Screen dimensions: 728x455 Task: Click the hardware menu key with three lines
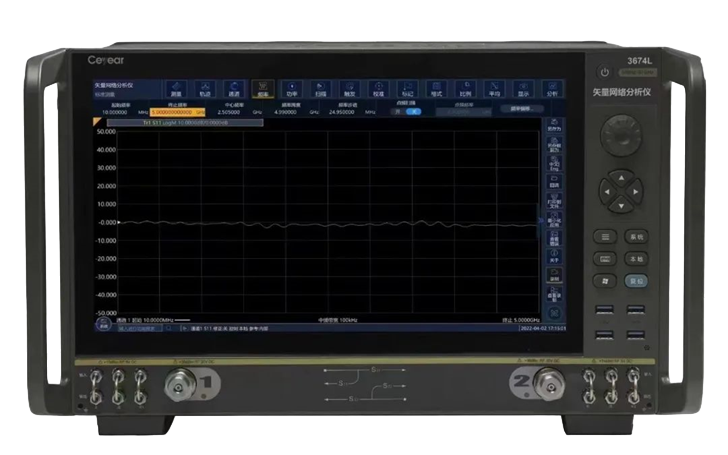[605, 237]
